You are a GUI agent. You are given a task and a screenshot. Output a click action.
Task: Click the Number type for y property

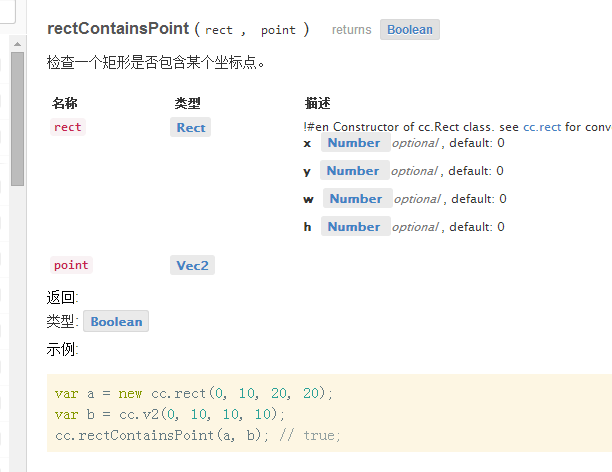354,171
